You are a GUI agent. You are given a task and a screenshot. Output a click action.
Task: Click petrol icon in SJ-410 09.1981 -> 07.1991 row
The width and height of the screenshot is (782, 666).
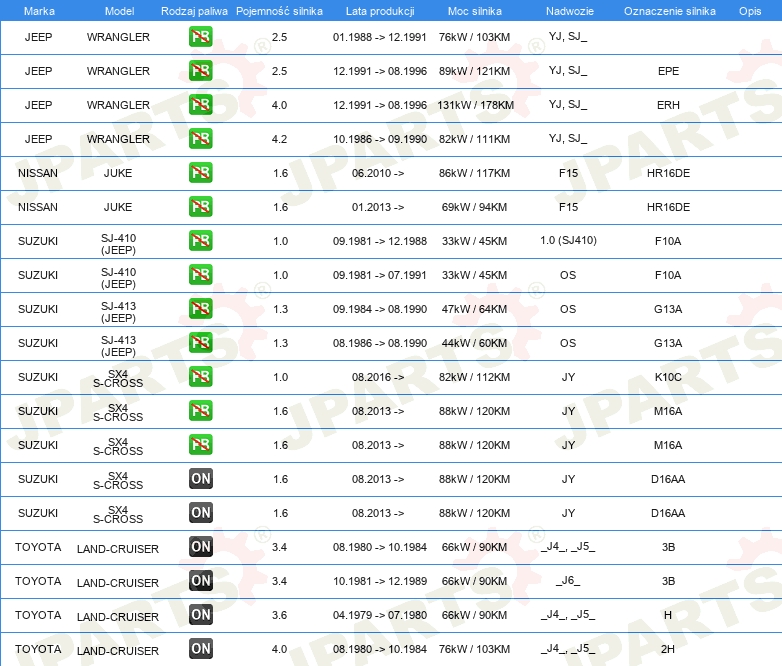pos(200,274)
